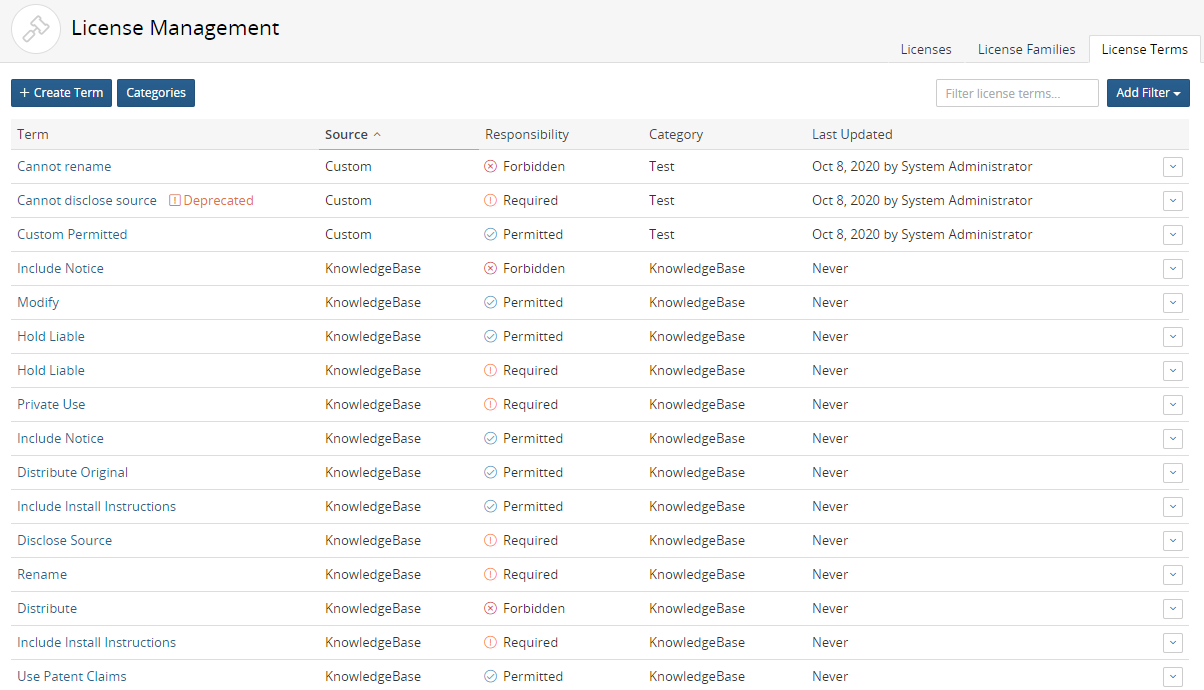The width and height of the screenshot is (1204, 690).
Task: Click the Permitted icon on Custom Permitted row
Action: [x=490, y=234]
